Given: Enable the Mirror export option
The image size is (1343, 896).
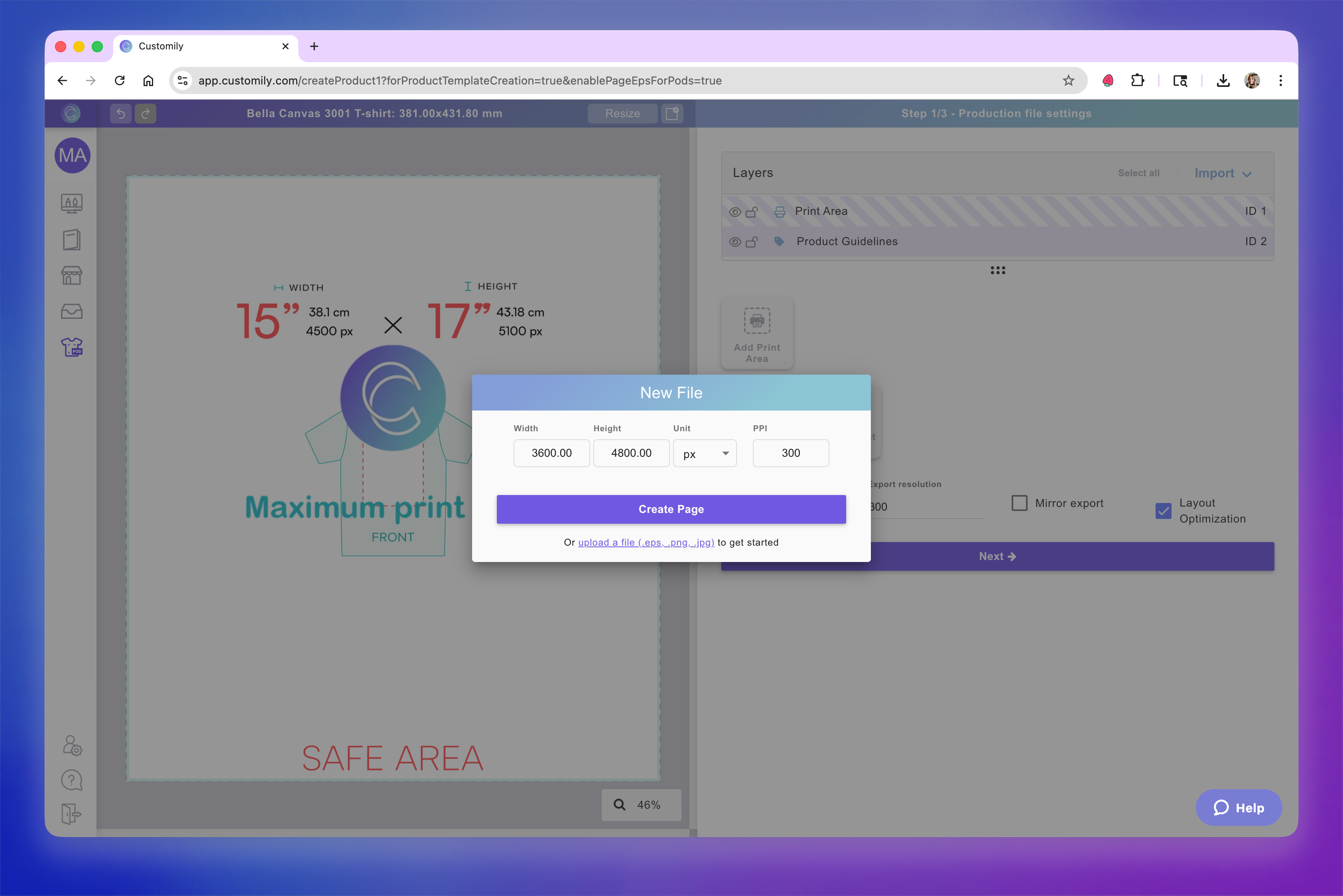Looking at the screenshot, I should [x=1019, y=503].
